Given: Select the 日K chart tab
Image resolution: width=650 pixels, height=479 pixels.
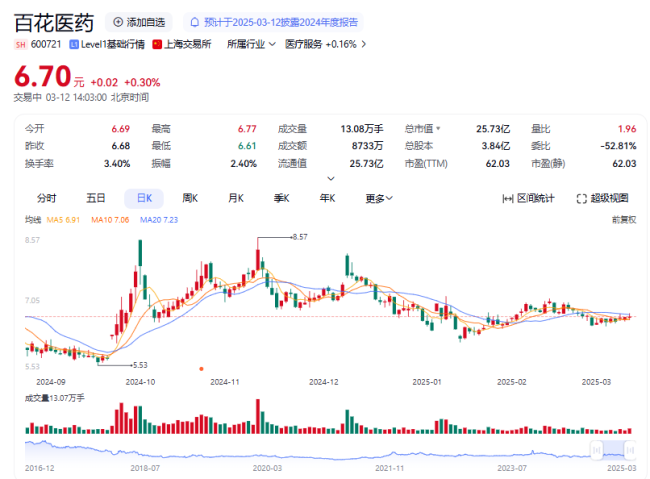Looking at the screenshot, I should pos(144,198).
